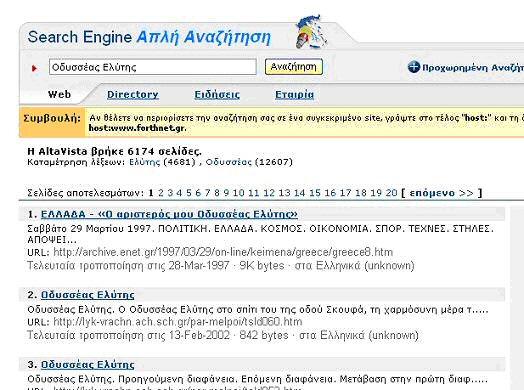Go to results page 4
The width and height of the screenshot is (524, 390).
point(179,193)
